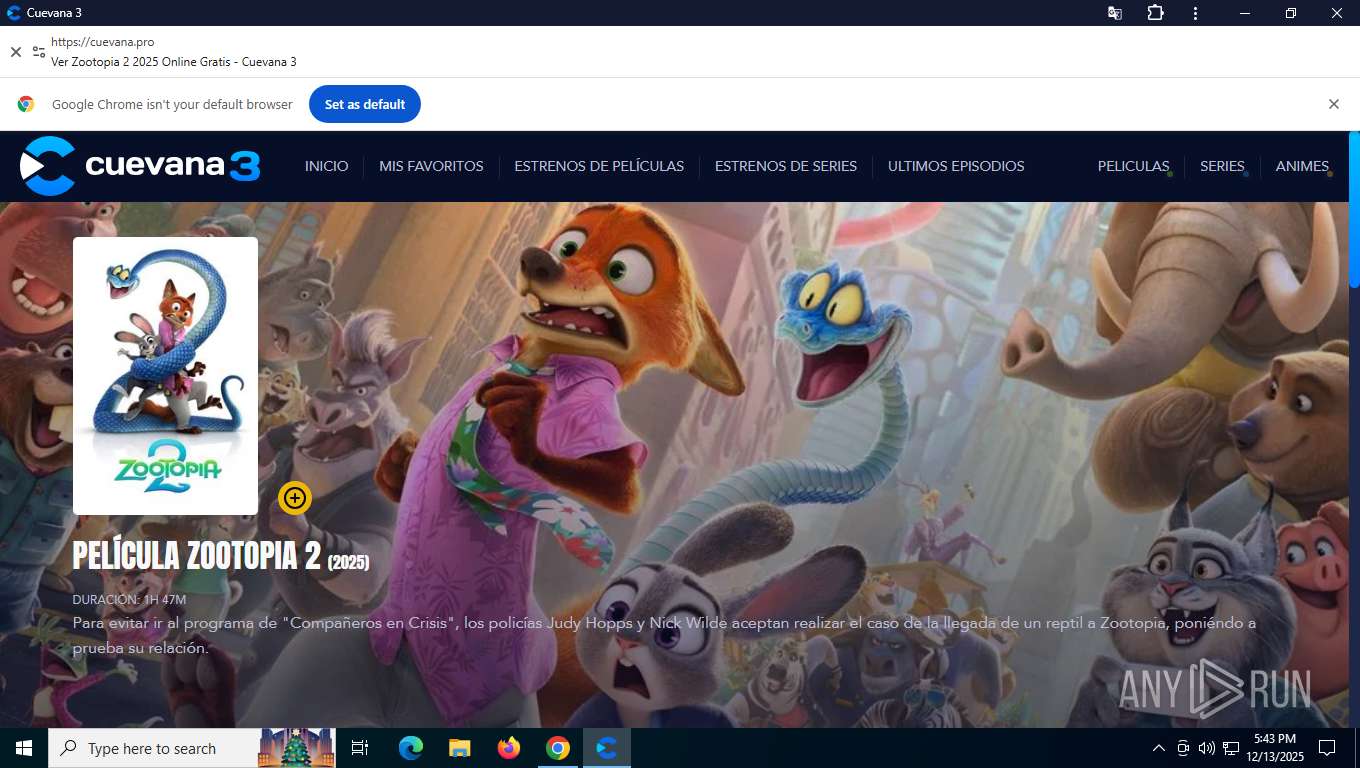Open the notification center icon
Image resolution: width=1360 pixels, height=768 pixels.
[1327, 748]
